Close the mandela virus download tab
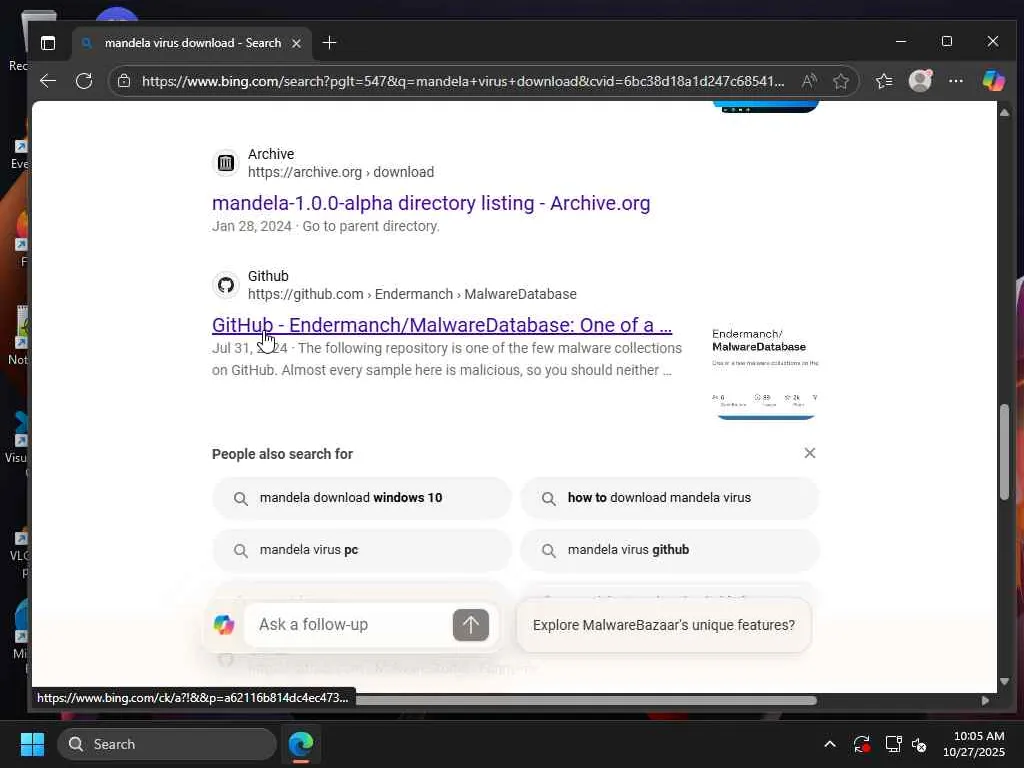Viewport: 1024px width, 768px height. (296, 43)
